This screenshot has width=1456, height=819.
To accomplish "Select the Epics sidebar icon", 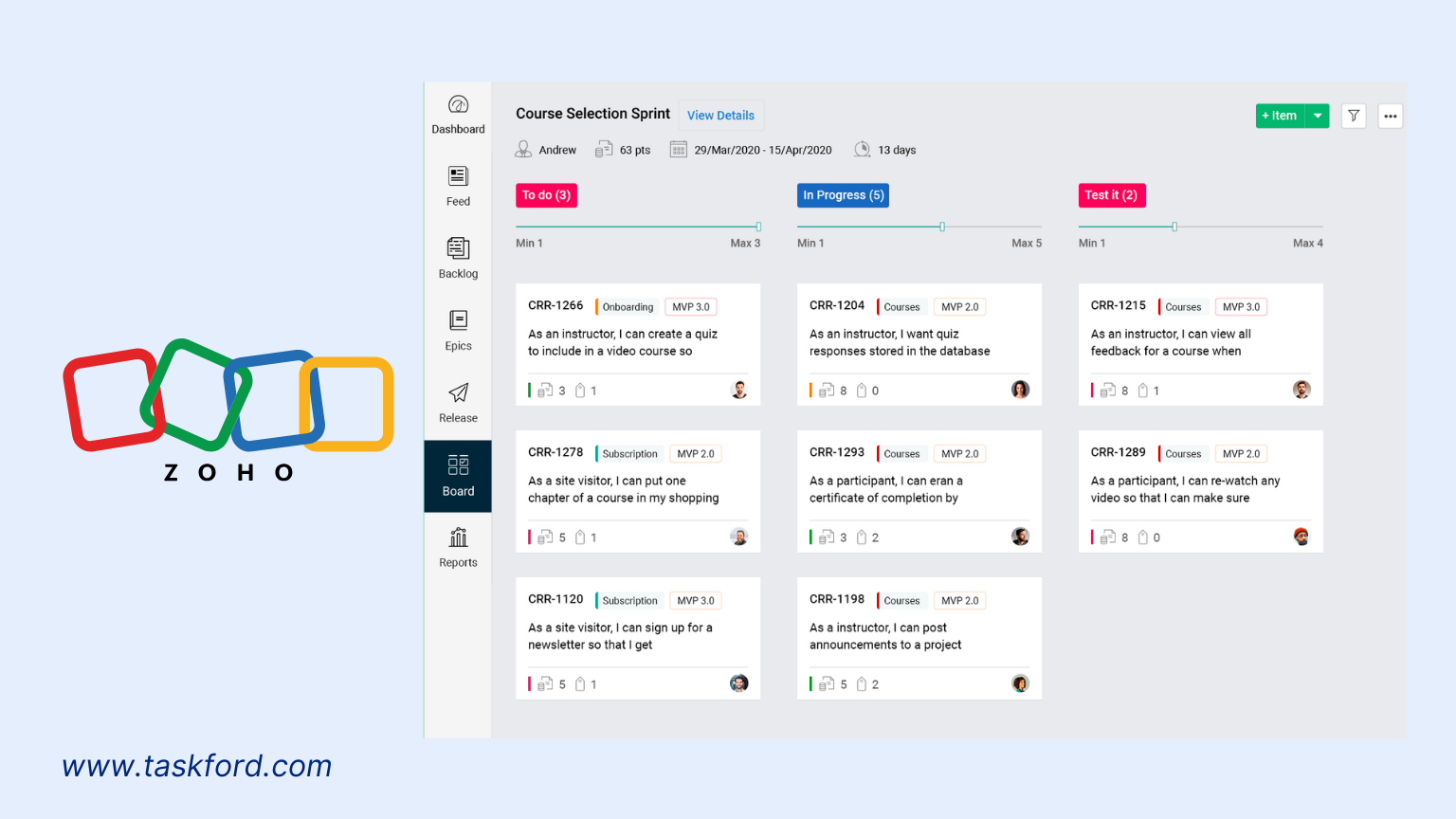I will pyautogui.click(x=458, y=325).
